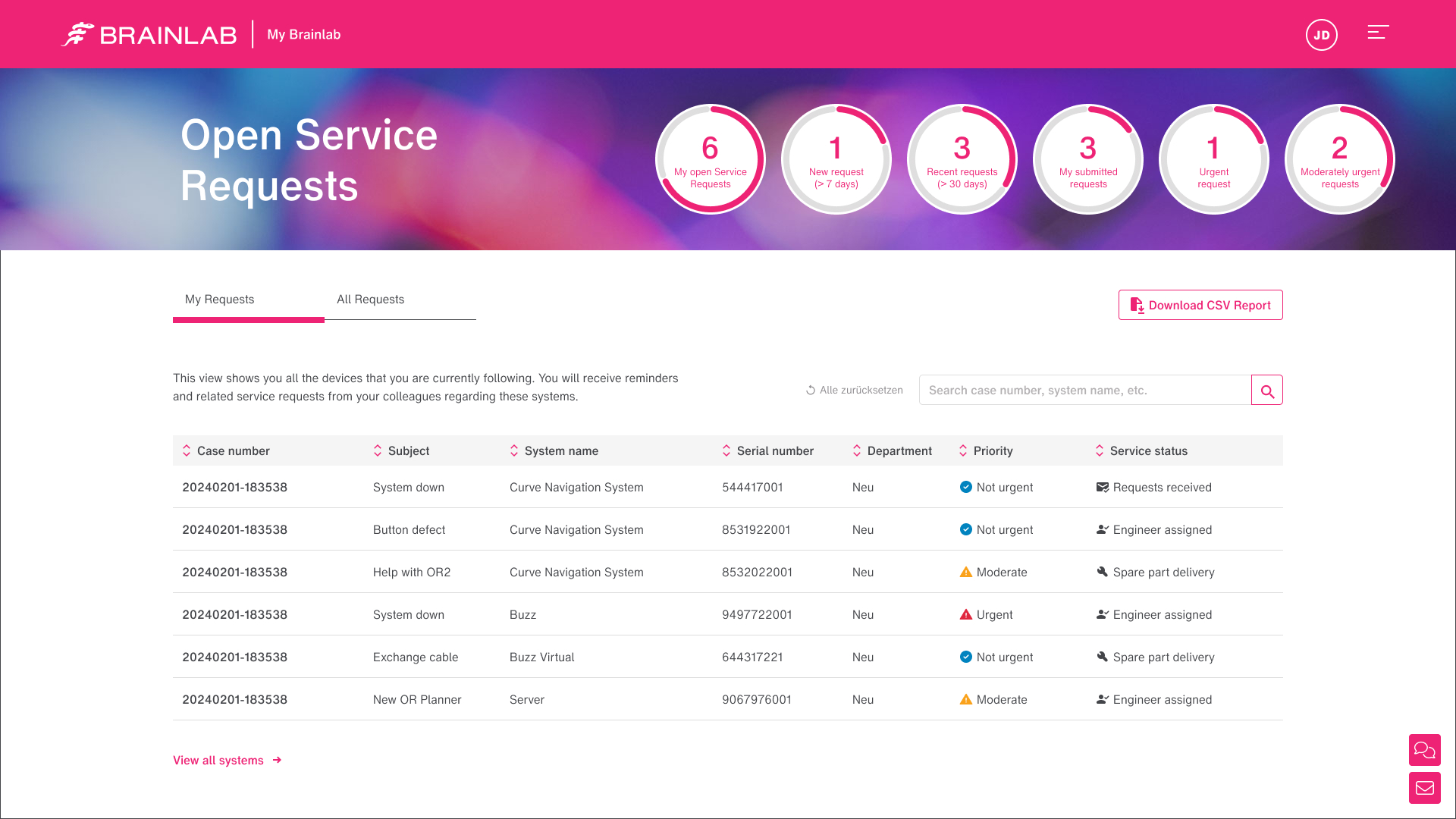
Task: Click the Urgent red warning icon for Buzz
Action: click(x=966, y=614)
